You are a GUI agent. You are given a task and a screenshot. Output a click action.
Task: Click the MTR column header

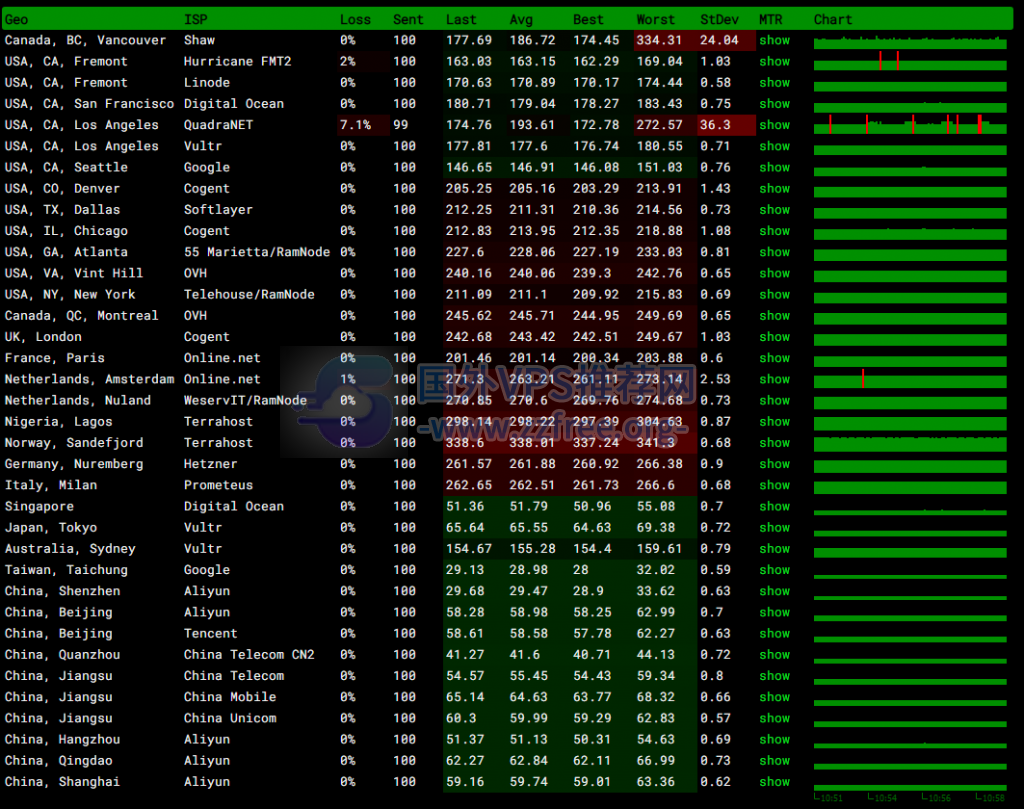pyautogui.click(x=771, y=20)
